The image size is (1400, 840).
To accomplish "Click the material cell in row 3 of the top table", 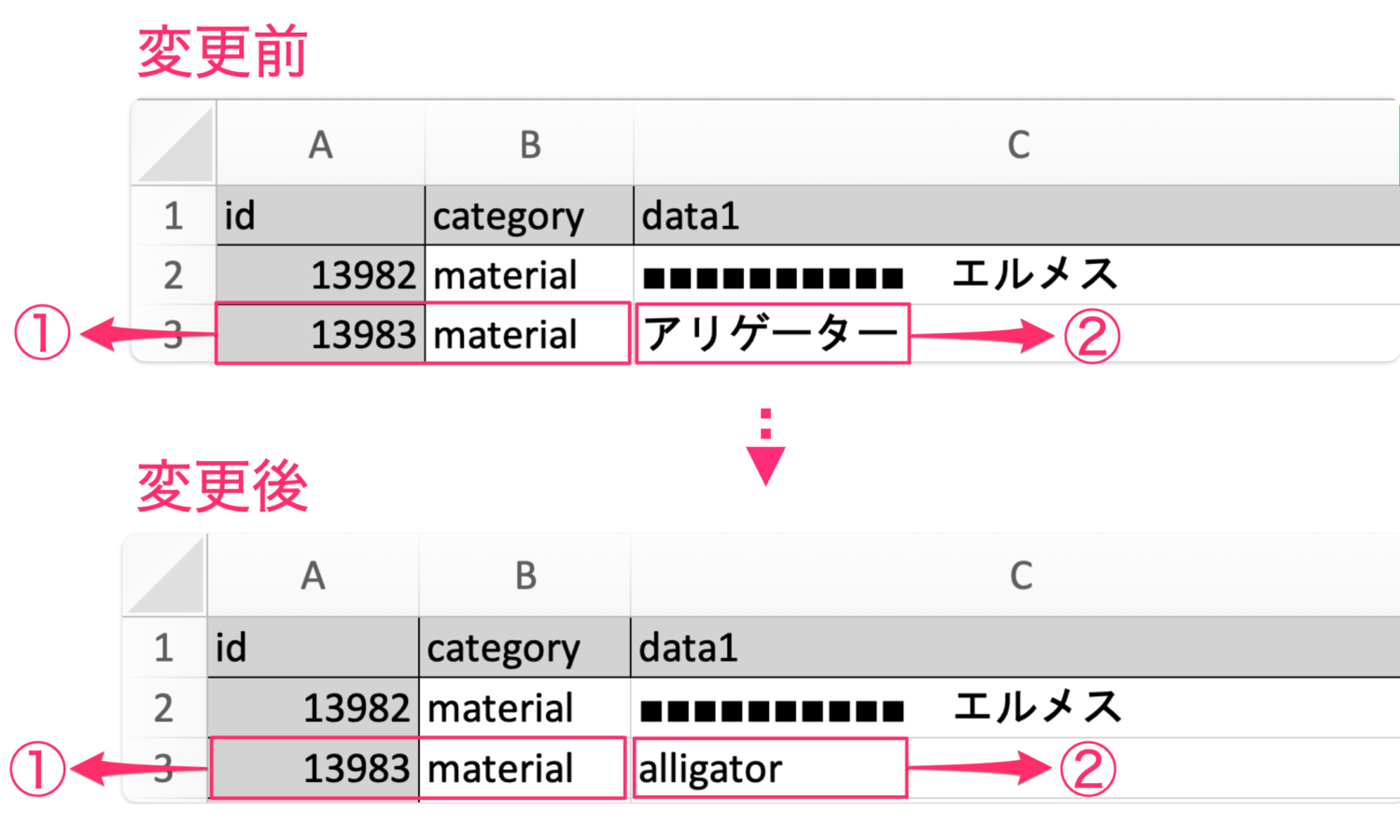I will click(x=529, y=333).
